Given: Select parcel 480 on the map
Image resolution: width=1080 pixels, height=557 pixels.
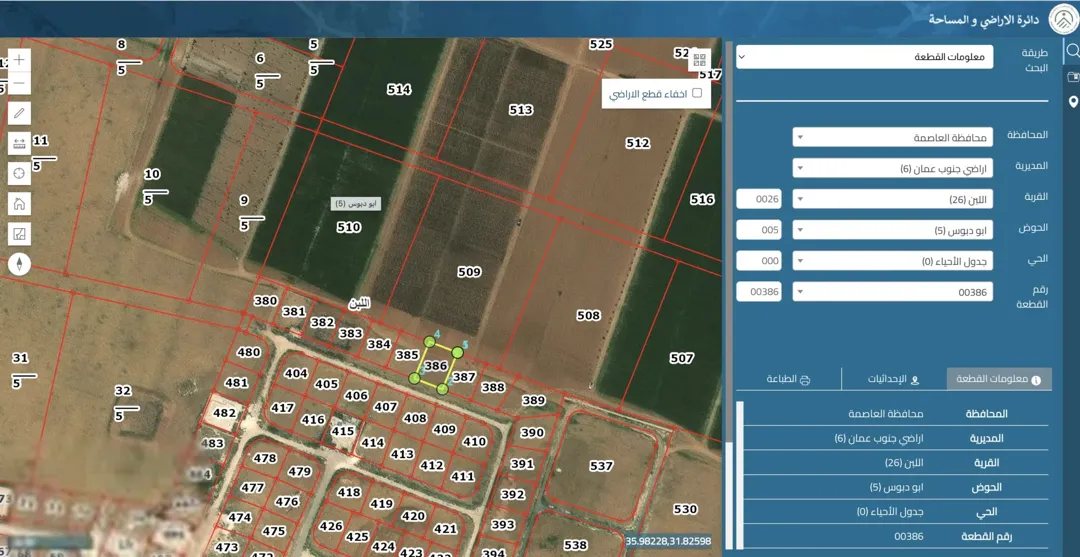Looking at the screenshot, I should pyautogui.click(x=248, y=353).
